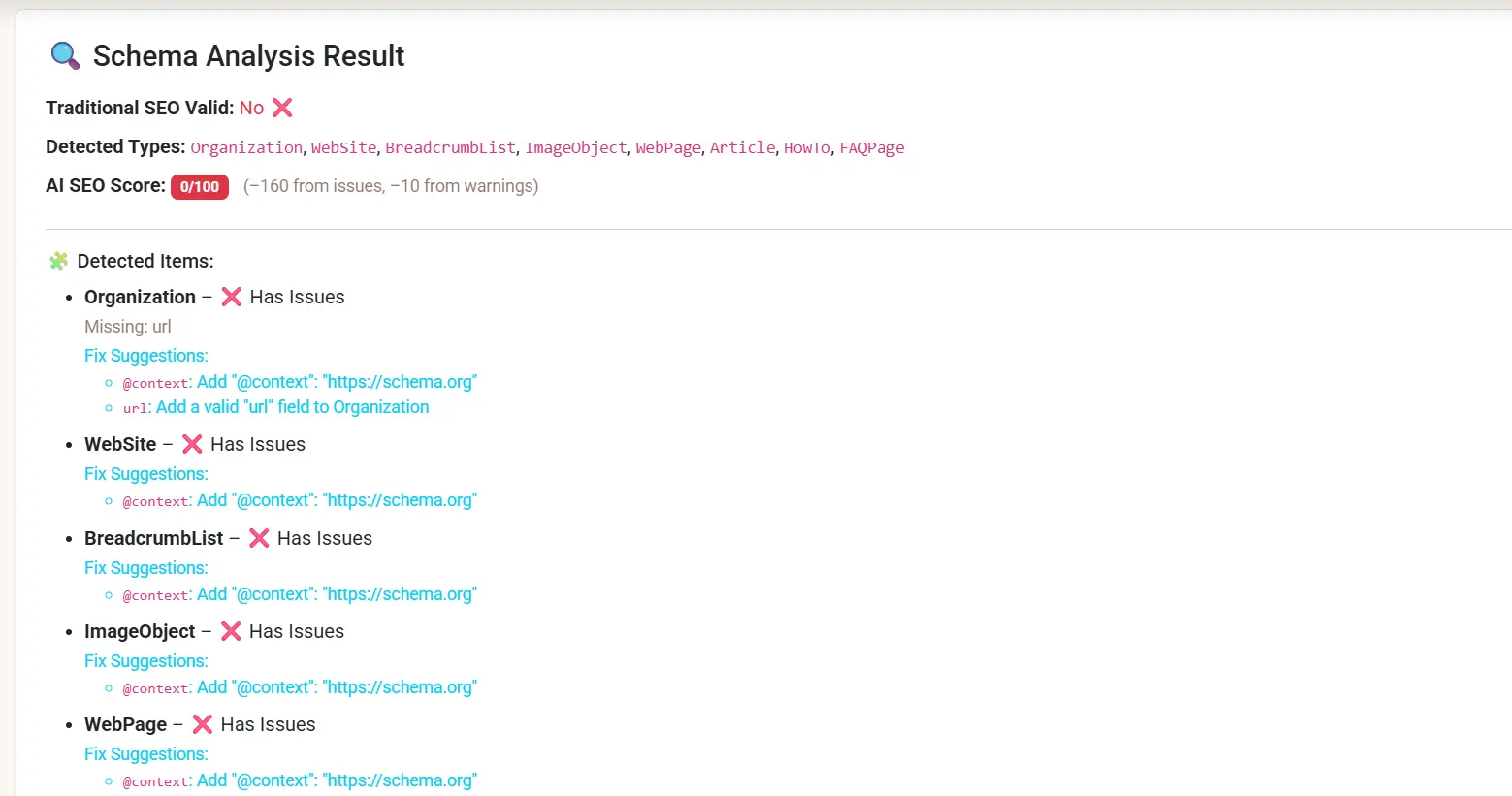Click the BreadcrumbList item name
This screenshot has width=1512, height=796.
(154, 538)
